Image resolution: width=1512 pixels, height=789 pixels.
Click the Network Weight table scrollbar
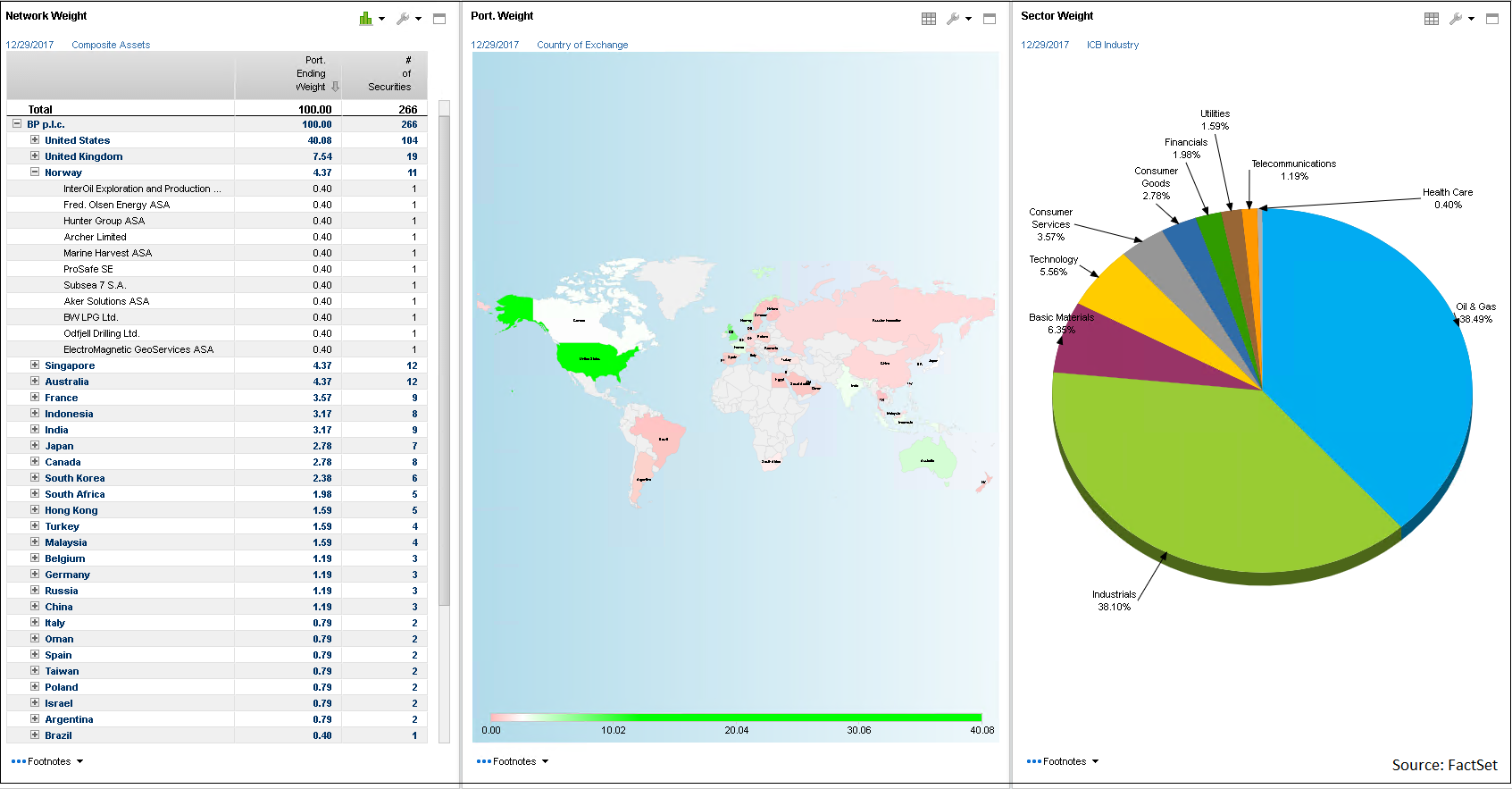[x=444, y=360]
